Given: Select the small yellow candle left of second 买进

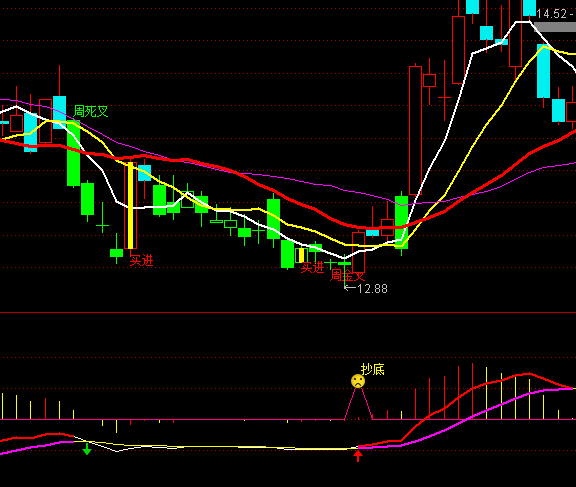Looking at the screenshot, I should (x=301, y=255).
